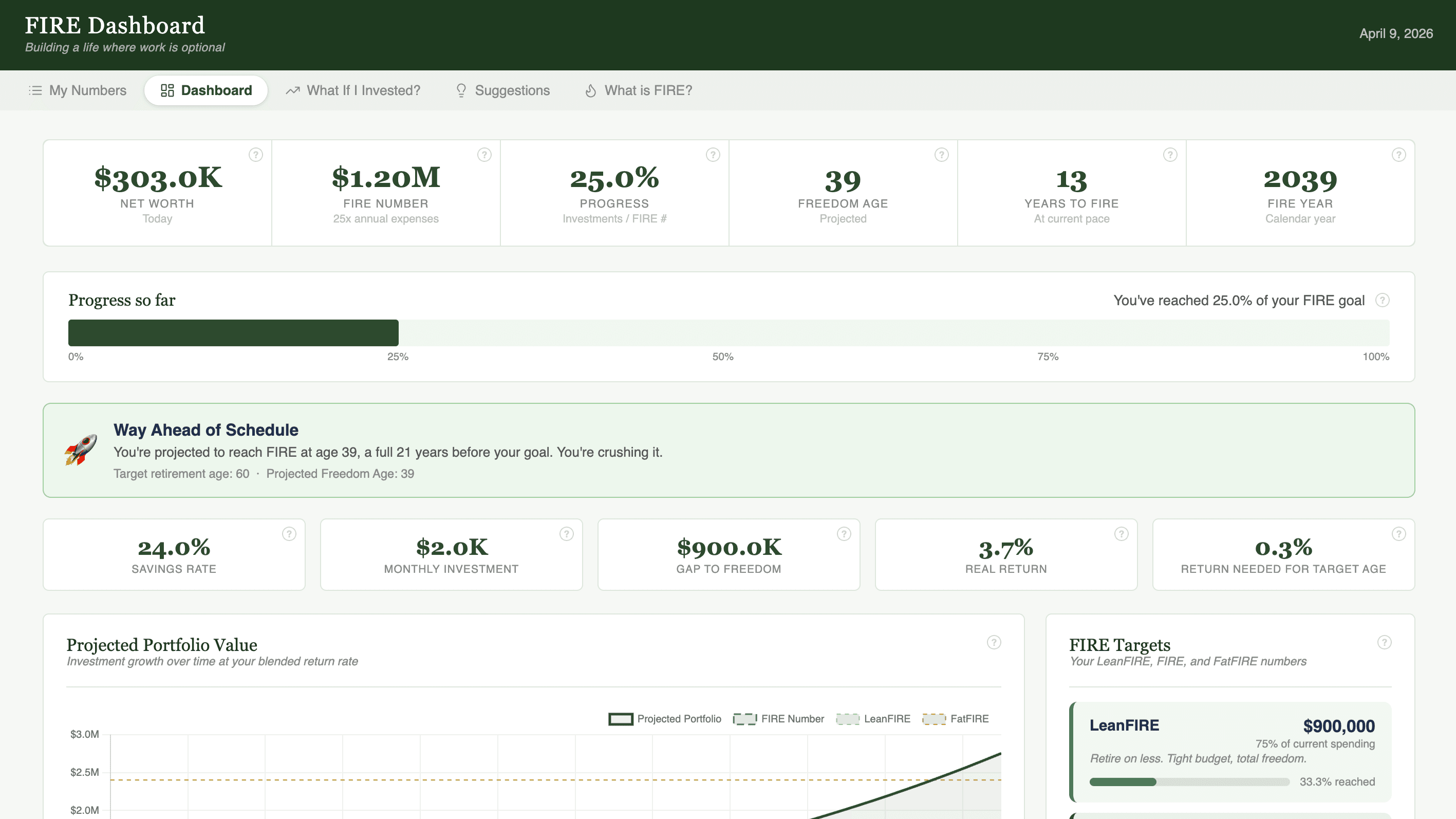1456x819 pixels.
Task: Toggle the FatFIRE legend series
Action: [x=955, y=719]
